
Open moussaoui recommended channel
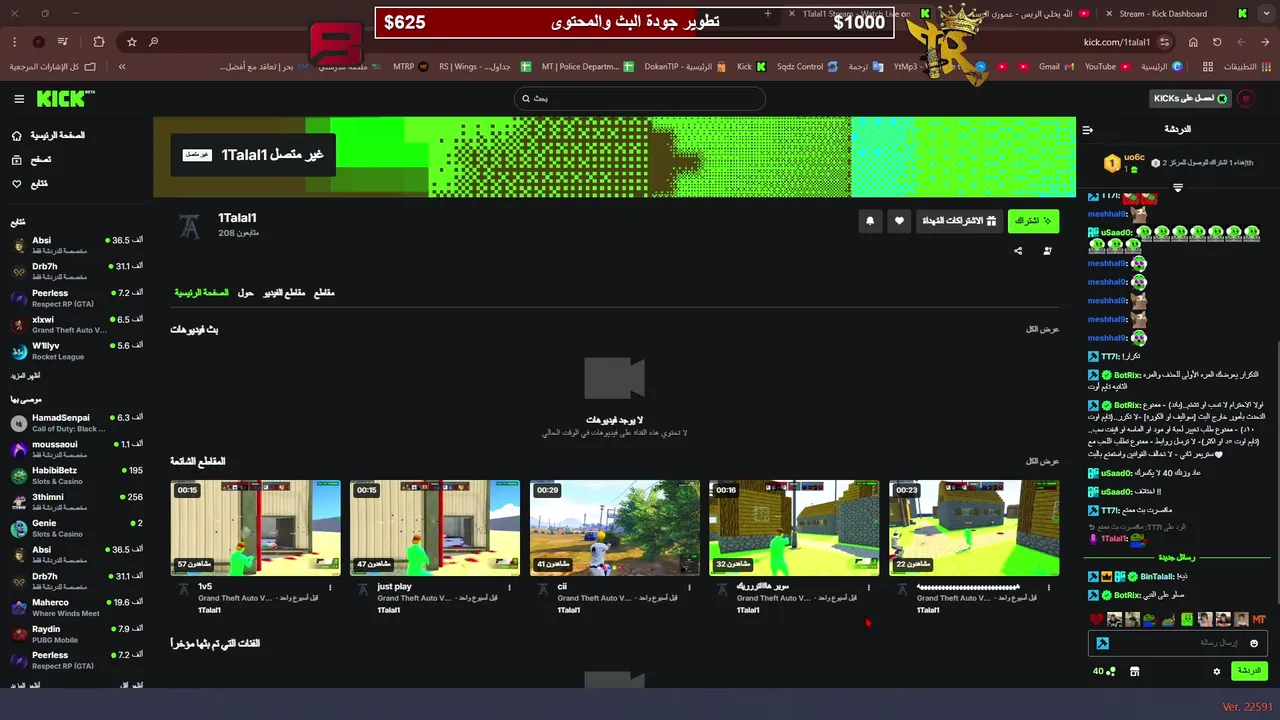coord(76,449)
